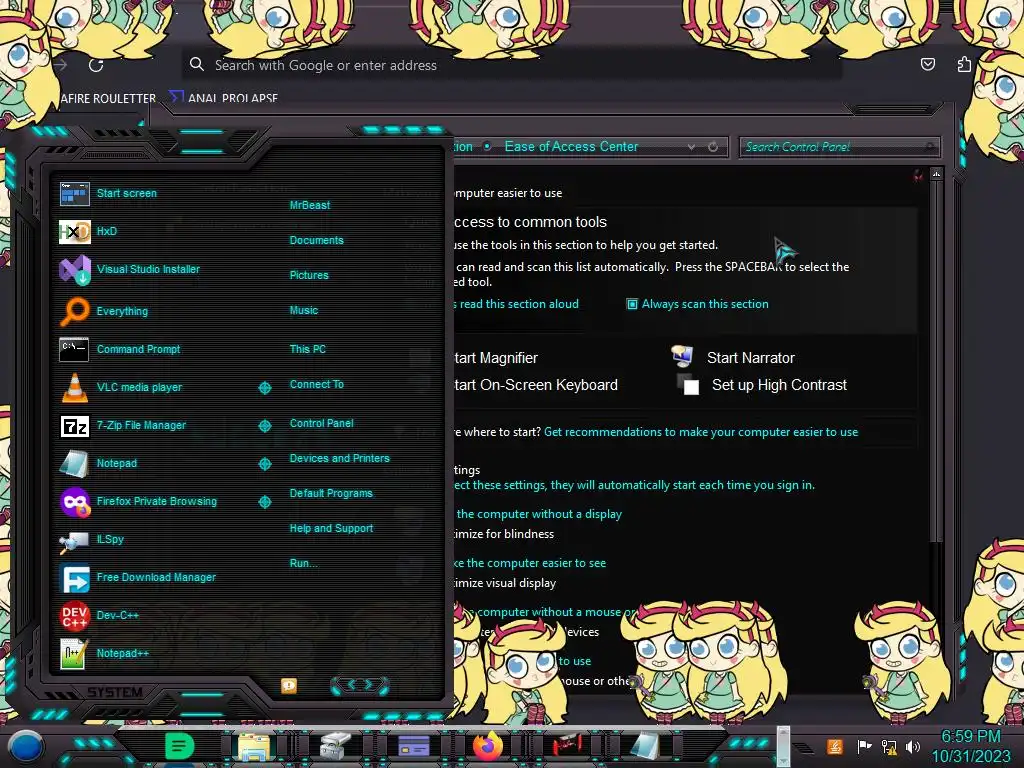1024x768 pixels.
Task: Click the browser address search bar
Action: point(511,65)
